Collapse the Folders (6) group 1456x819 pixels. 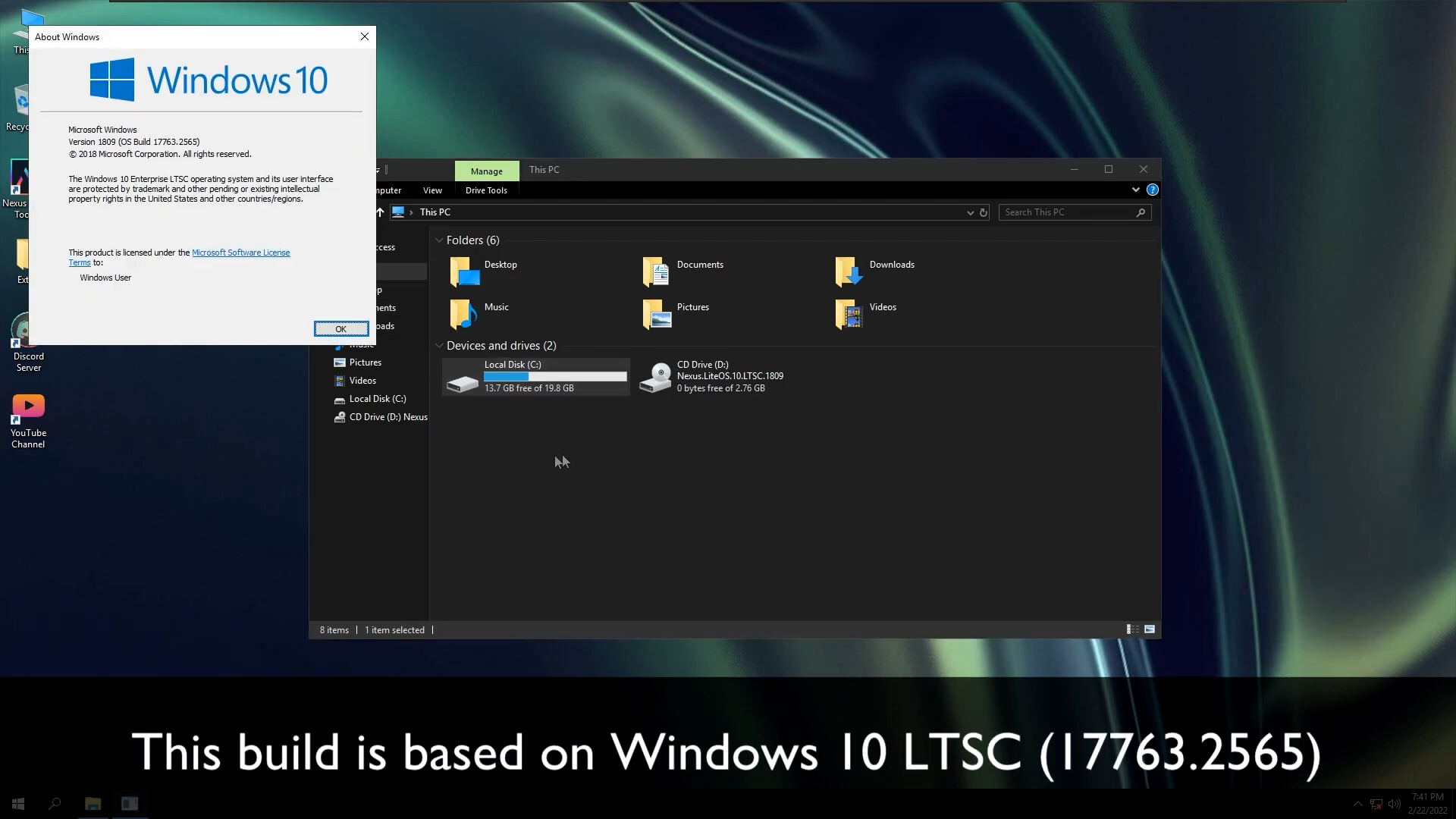coord(439,240)
